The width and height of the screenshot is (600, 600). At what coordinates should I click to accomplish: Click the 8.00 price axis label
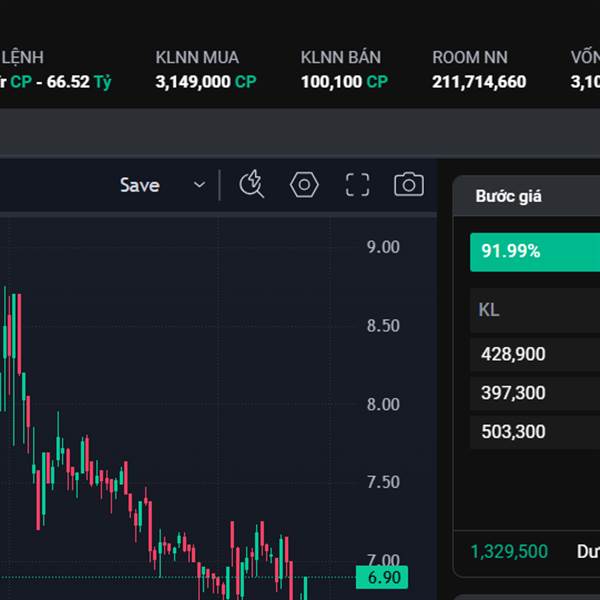click(x=383, y=404)
